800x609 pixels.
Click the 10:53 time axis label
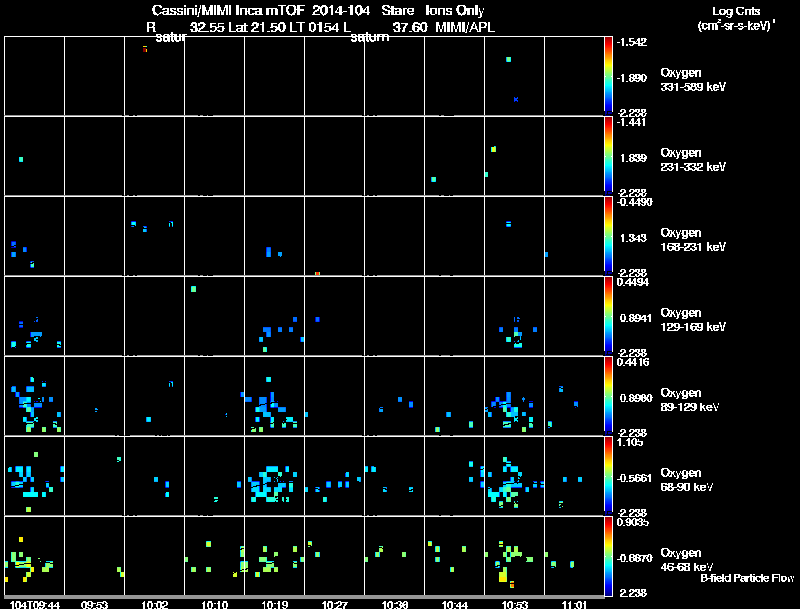pos(515,605)
